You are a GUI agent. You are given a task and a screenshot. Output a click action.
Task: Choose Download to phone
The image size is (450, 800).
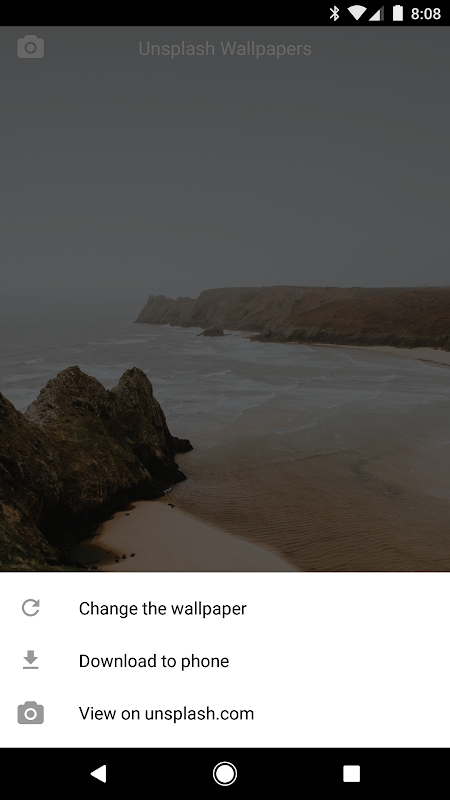(225, 661)
